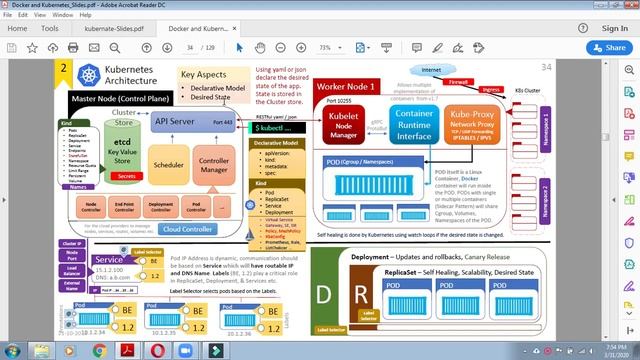Image resolution: width=640 pixels, height=360 pixels.
Task: Open the Windows Start menu
Action: (12, 351)
